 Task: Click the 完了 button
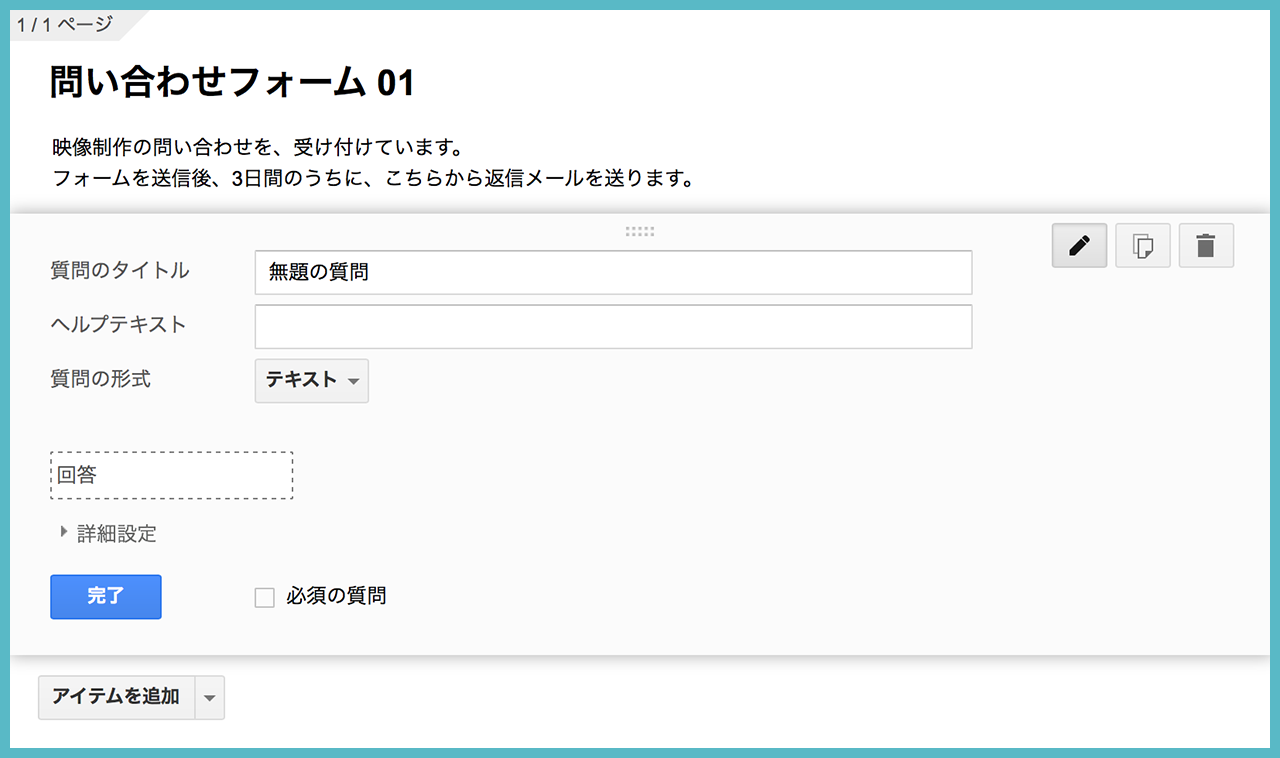pos(106,597)
